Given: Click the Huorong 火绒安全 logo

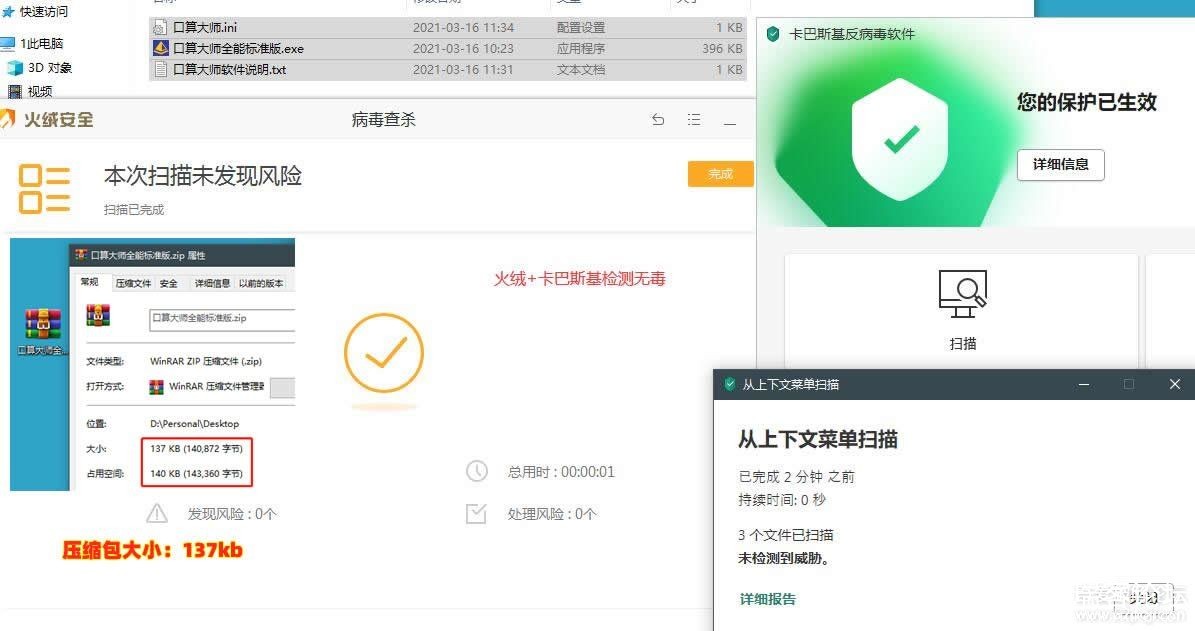Looking at the screenshot, I should tap(46, 119).
